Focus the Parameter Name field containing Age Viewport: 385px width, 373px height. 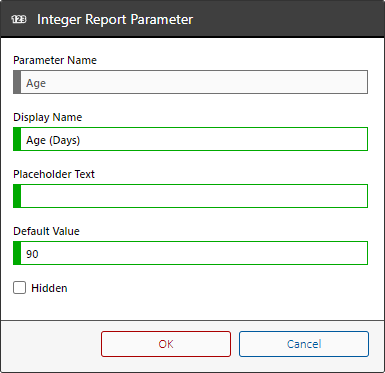point(190,82)
